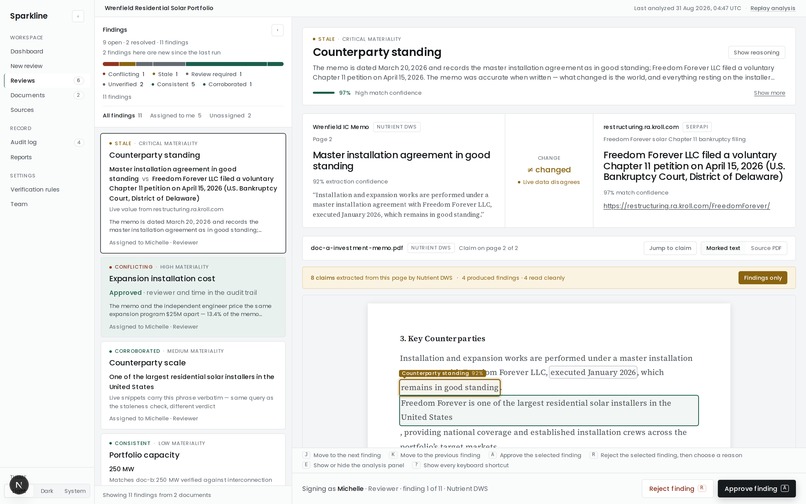806x504 pixels.
Task: Click the J key hint for next finding
Action: (306, 455)
